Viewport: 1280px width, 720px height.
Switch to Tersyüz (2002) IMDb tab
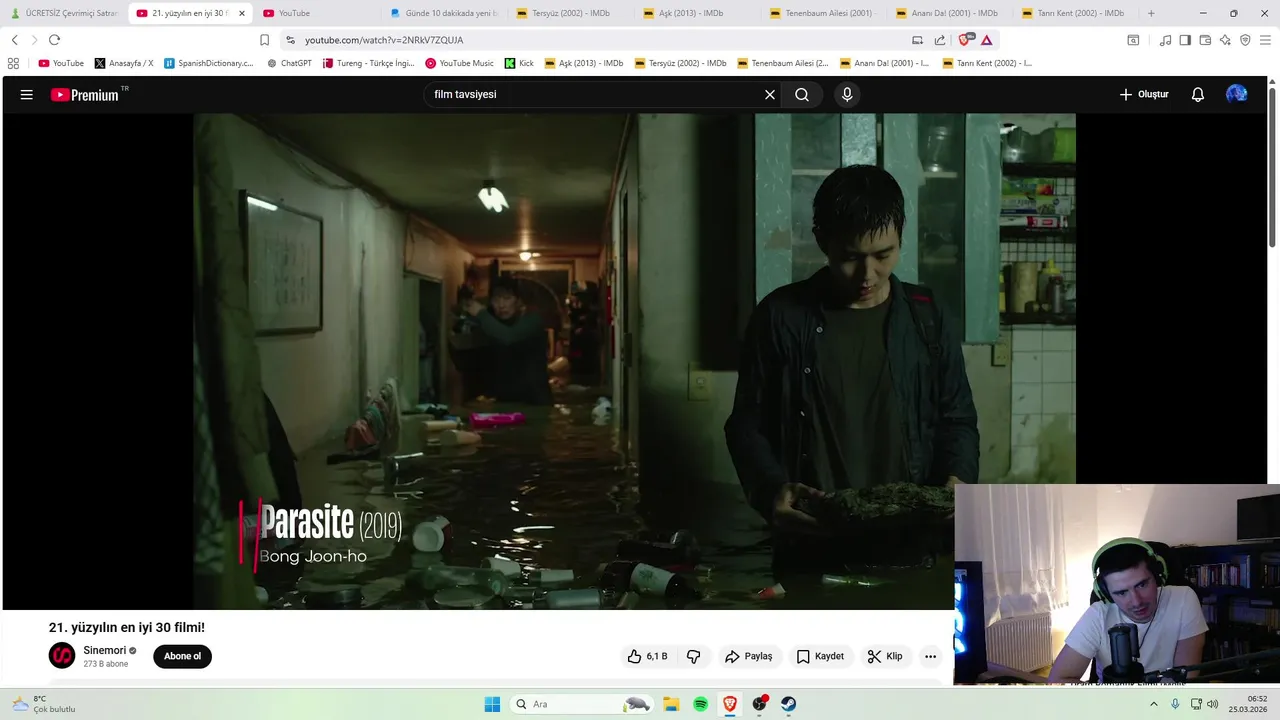[x=568, y=13]
